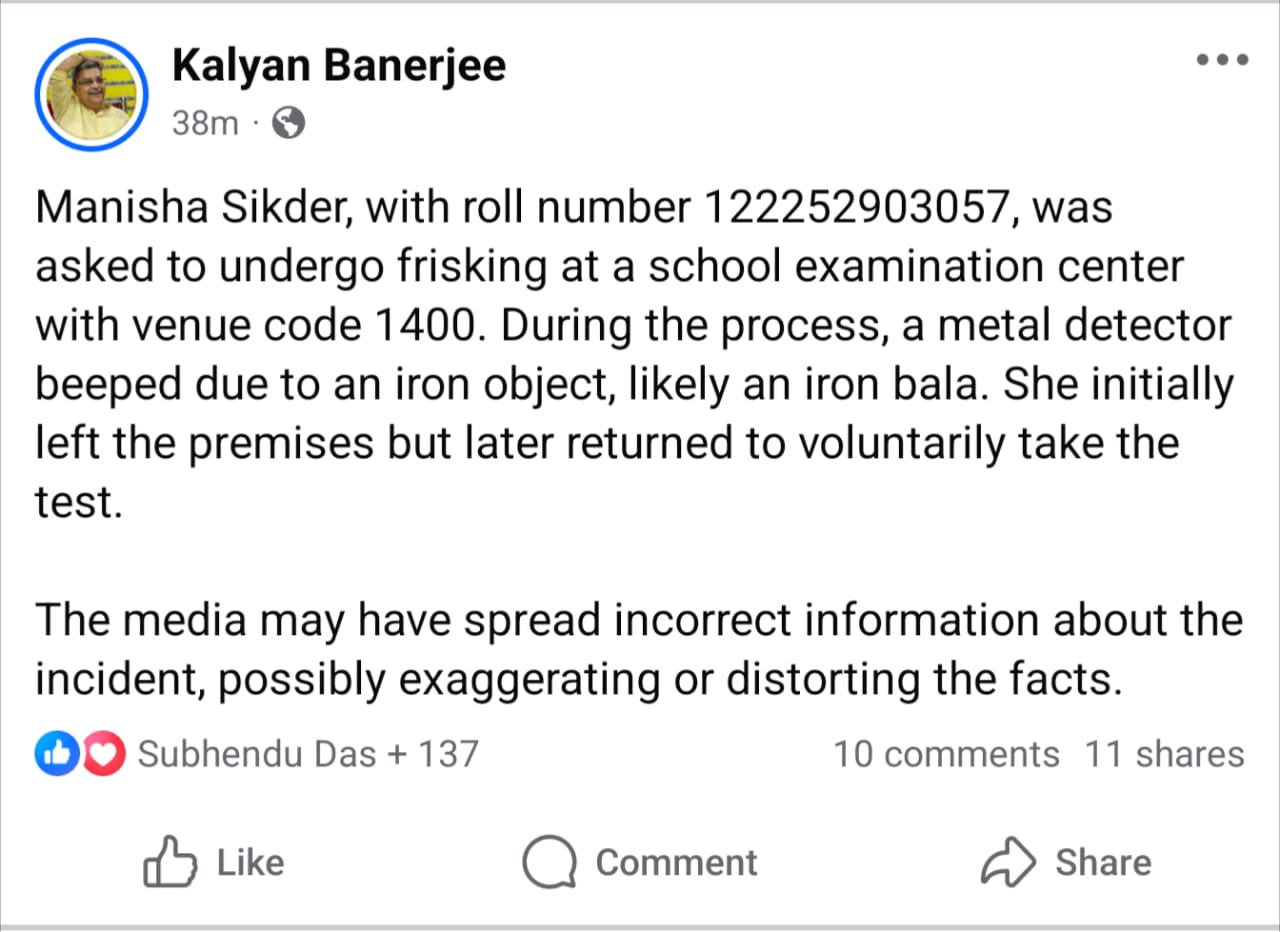Image resolution: width=1280 pixels, height=932 pixels.
Task: View reactions from Subhendu Das + 137
Action: pyautogui.click(x=308, y=754)
